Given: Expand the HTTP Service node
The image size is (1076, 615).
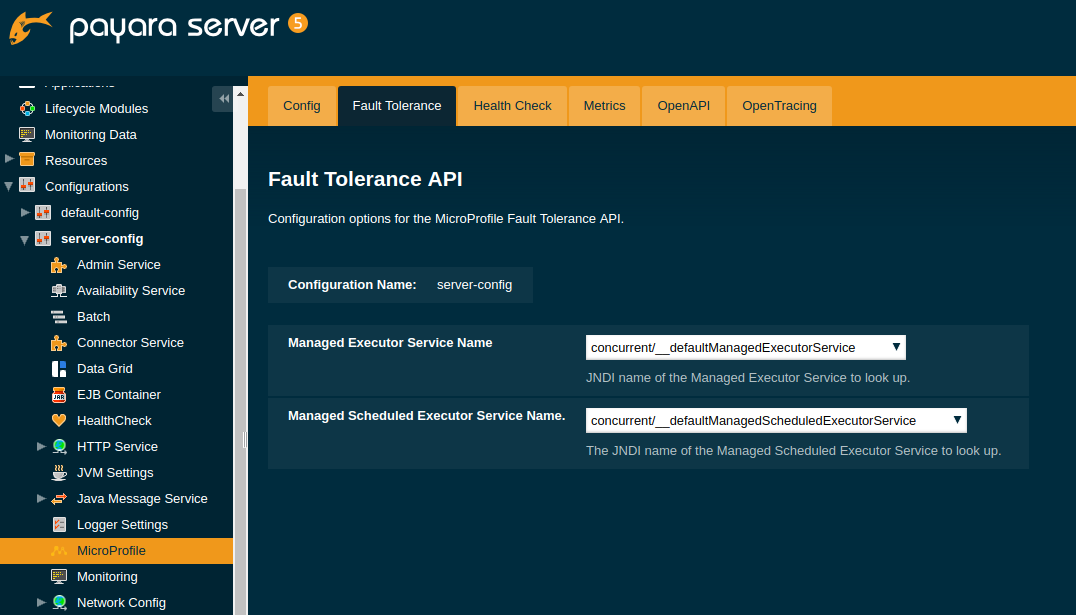Looking at the screenshot, I should click(x=41, y=446).
